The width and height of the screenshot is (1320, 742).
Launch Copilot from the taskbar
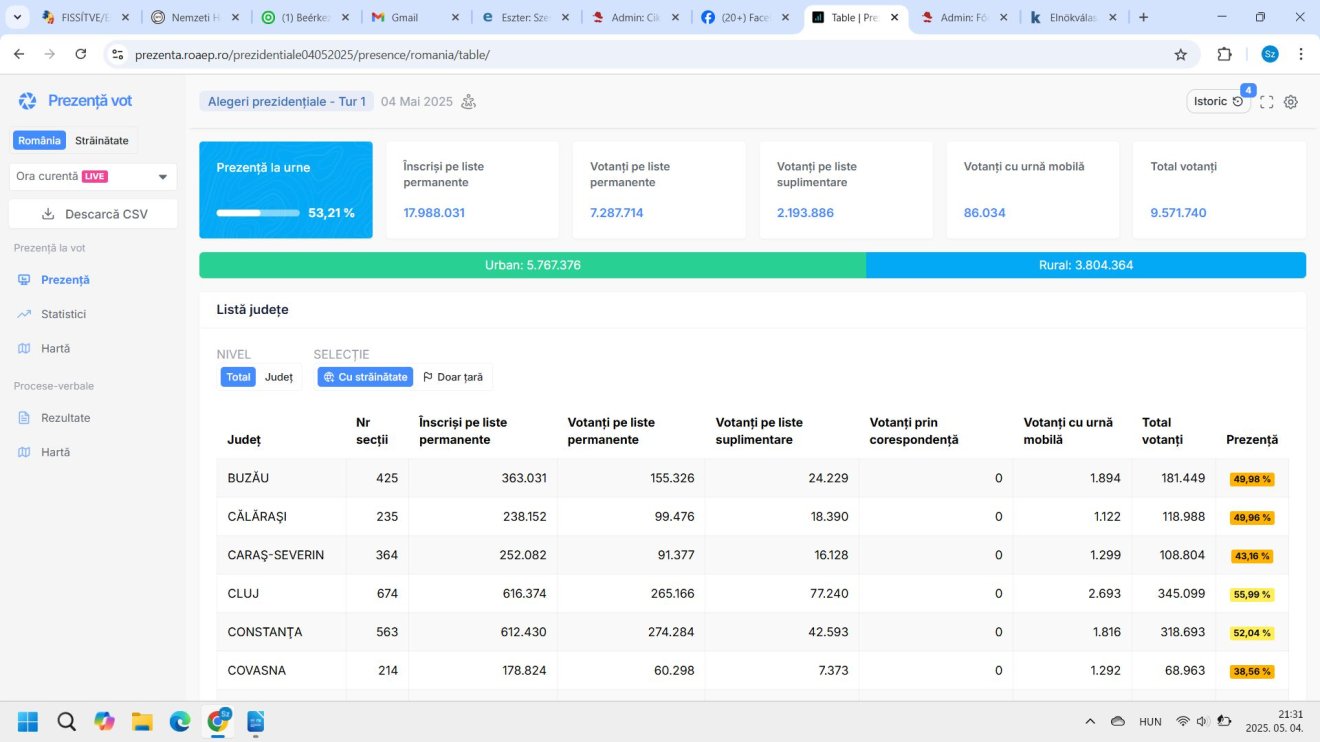[x=104, y=721]
